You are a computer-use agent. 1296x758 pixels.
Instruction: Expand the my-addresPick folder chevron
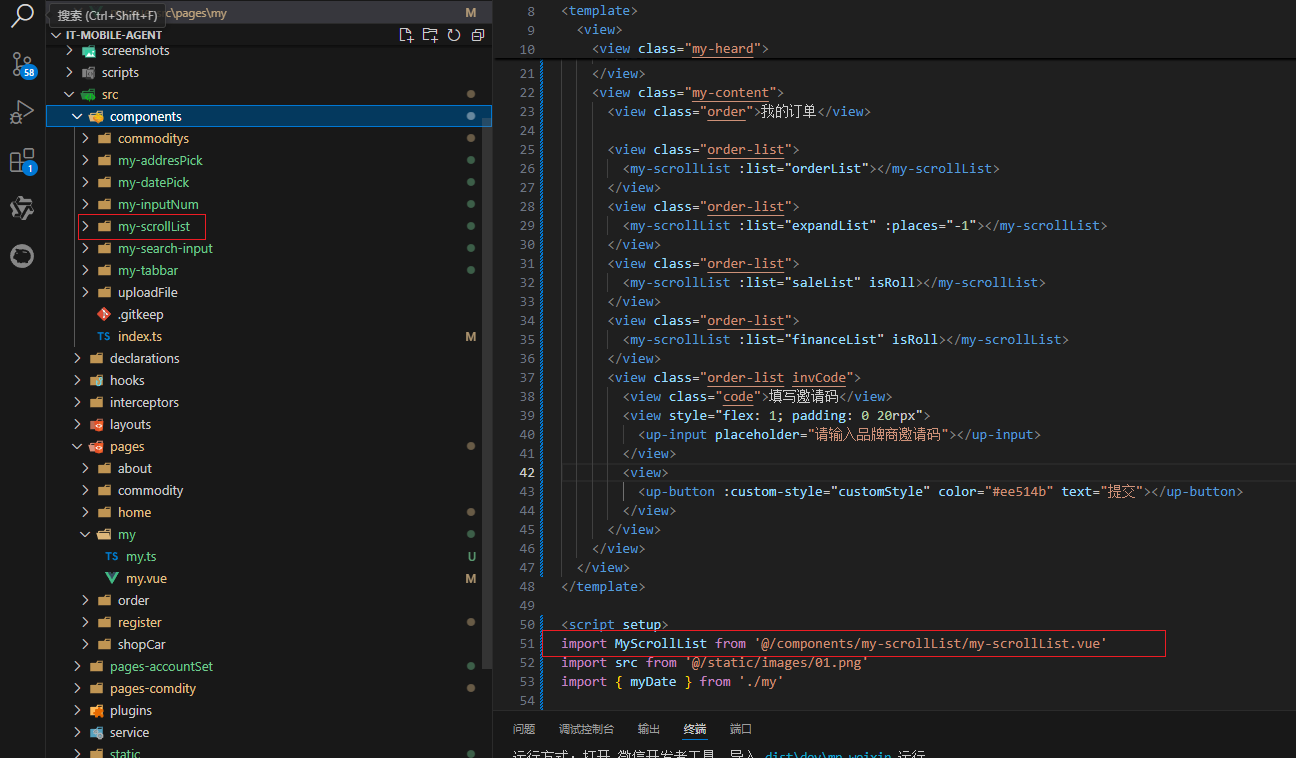click(85, 161)
